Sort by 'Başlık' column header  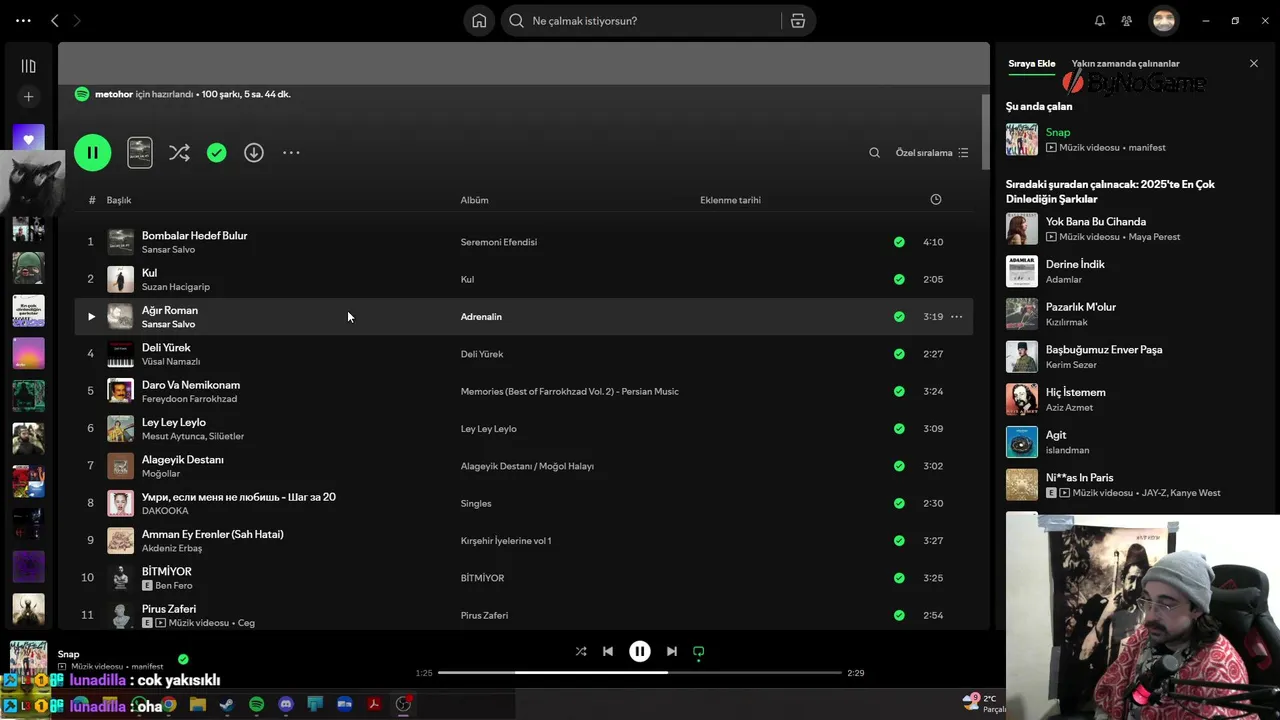pos(119,200)
